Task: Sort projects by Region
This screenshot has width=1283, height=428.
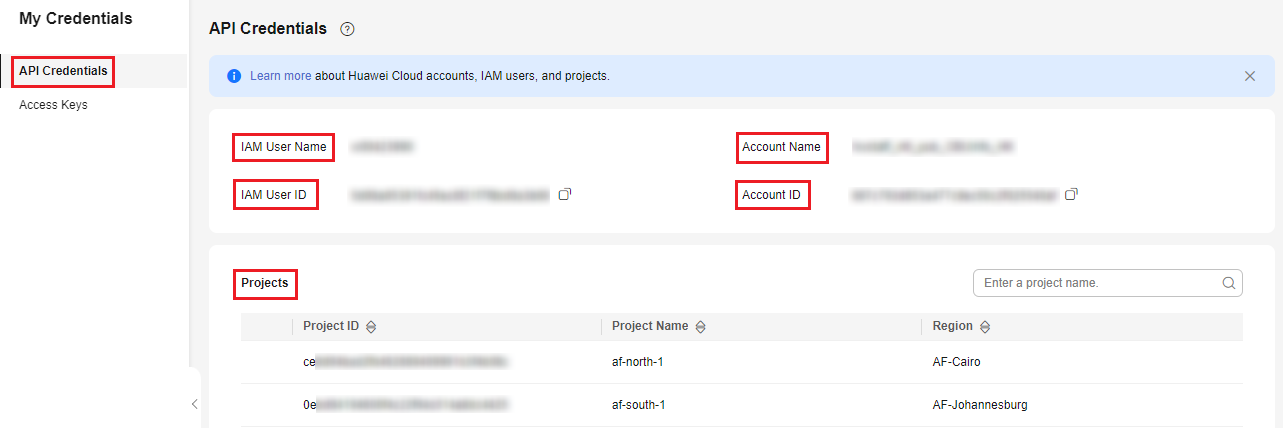Action: pyautogui.click(x=984, y=327)
